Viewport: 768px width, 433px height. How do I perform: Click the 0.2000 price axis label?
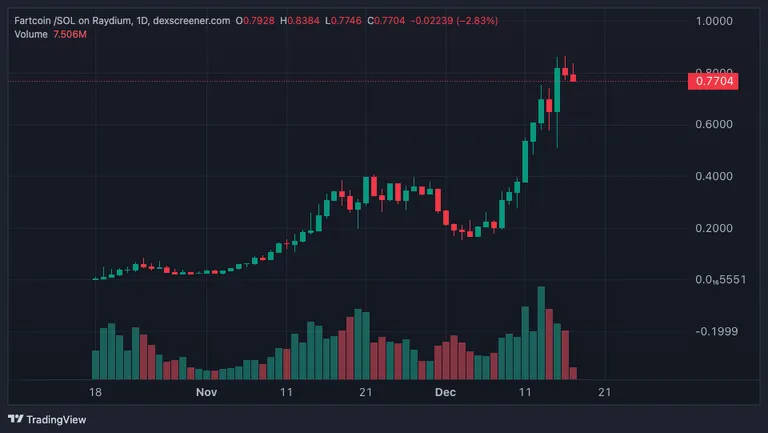pos(714,228)
